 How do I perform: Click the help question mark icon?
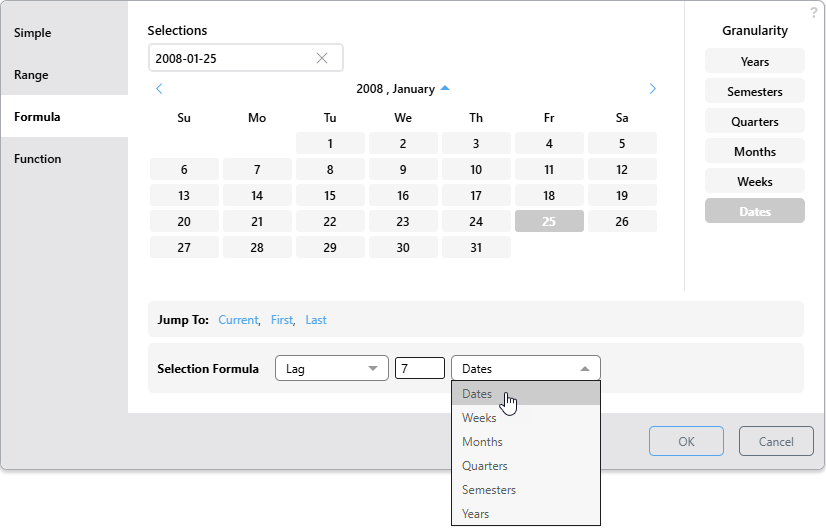[x=813, y=12]
